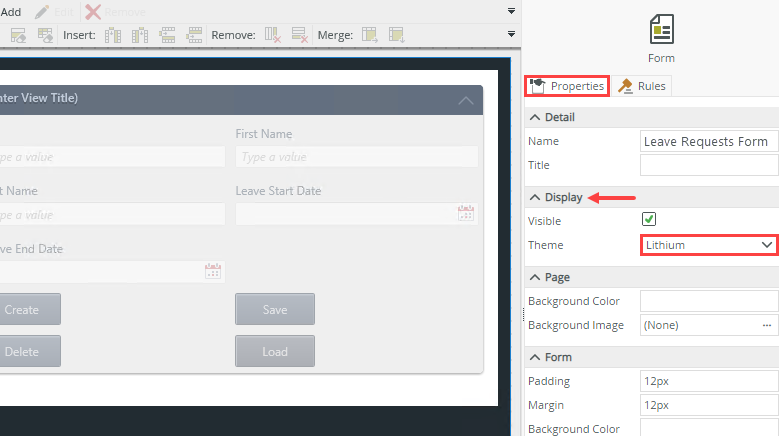Merge cell downward

[396, 35]
